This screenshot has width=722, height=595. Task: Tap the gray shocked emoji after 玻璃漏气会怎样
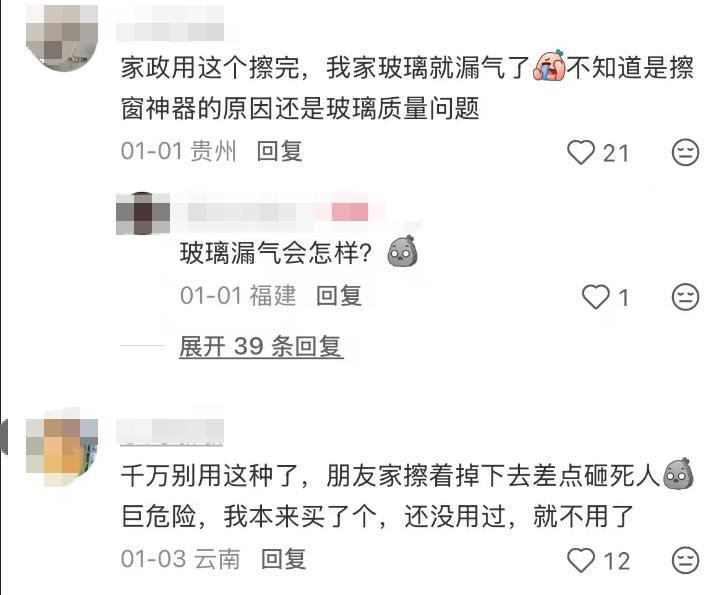[x=403, y=251]
